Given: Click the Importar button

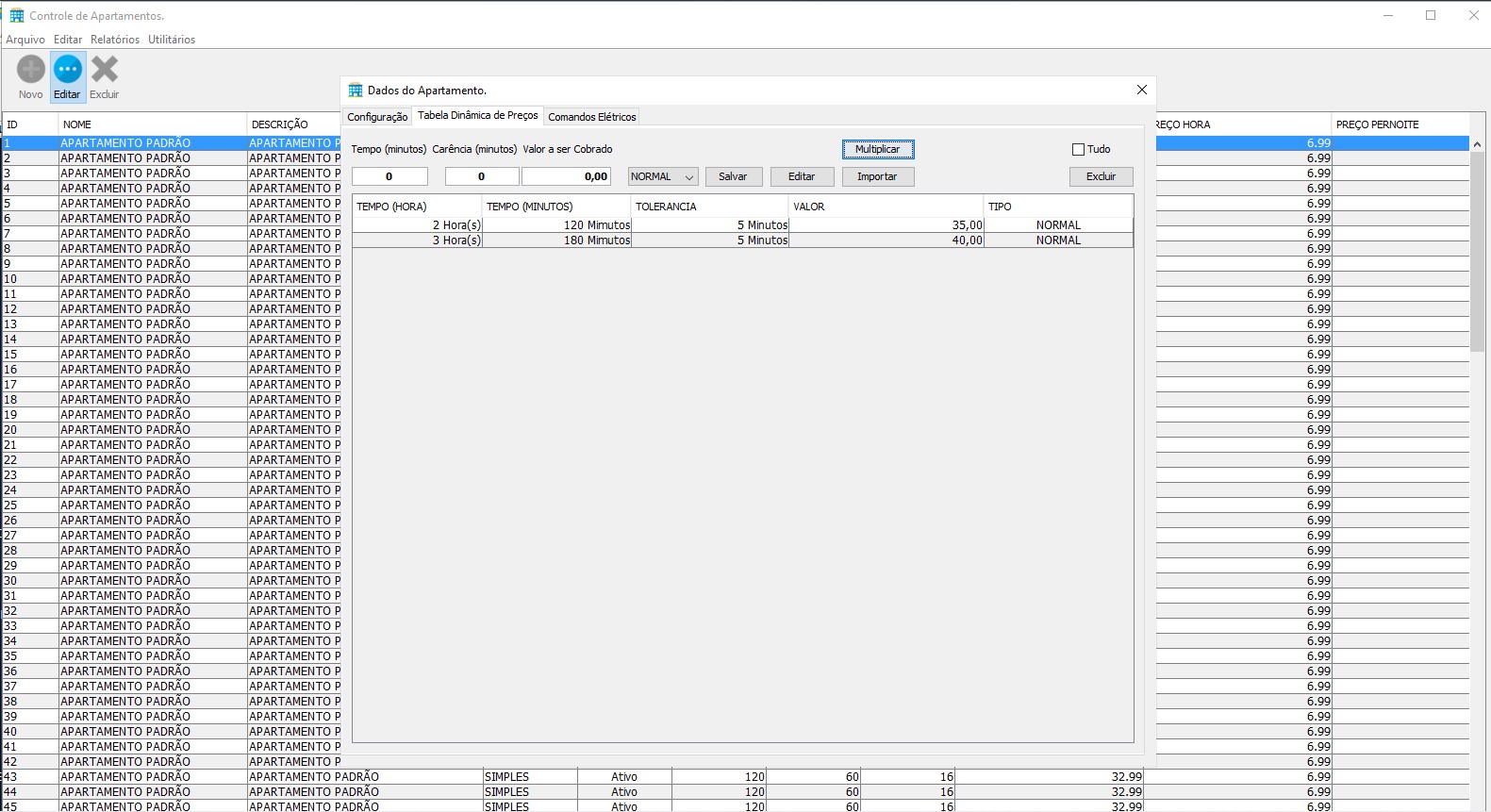Looking at the screenshot, I should click(x=877, y=176).
